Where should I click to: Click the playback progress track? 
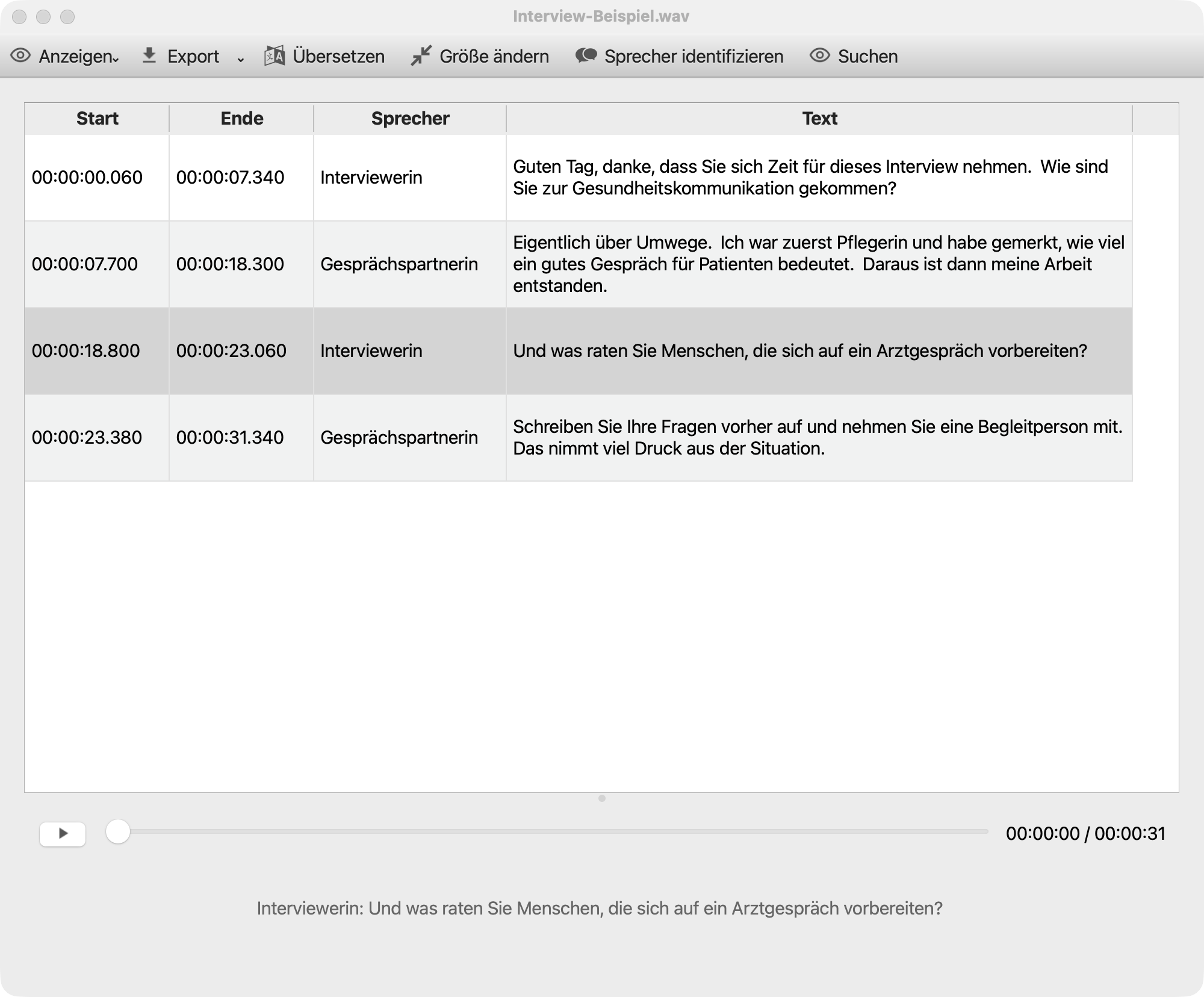coord(548,832)
